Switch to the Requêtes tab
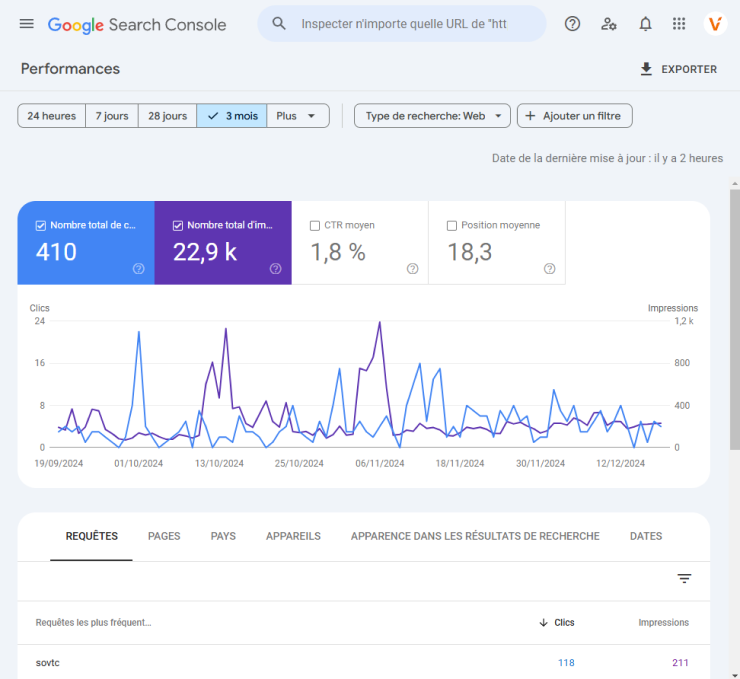Viewport: 740px width, 679px height. point(92,536)
